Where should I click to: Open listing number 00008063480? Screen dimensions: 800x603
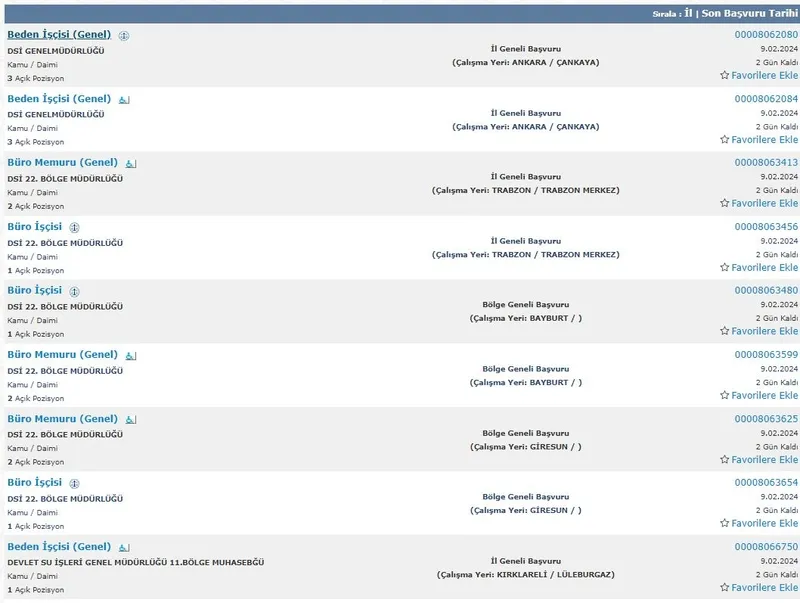coord(765,290)
